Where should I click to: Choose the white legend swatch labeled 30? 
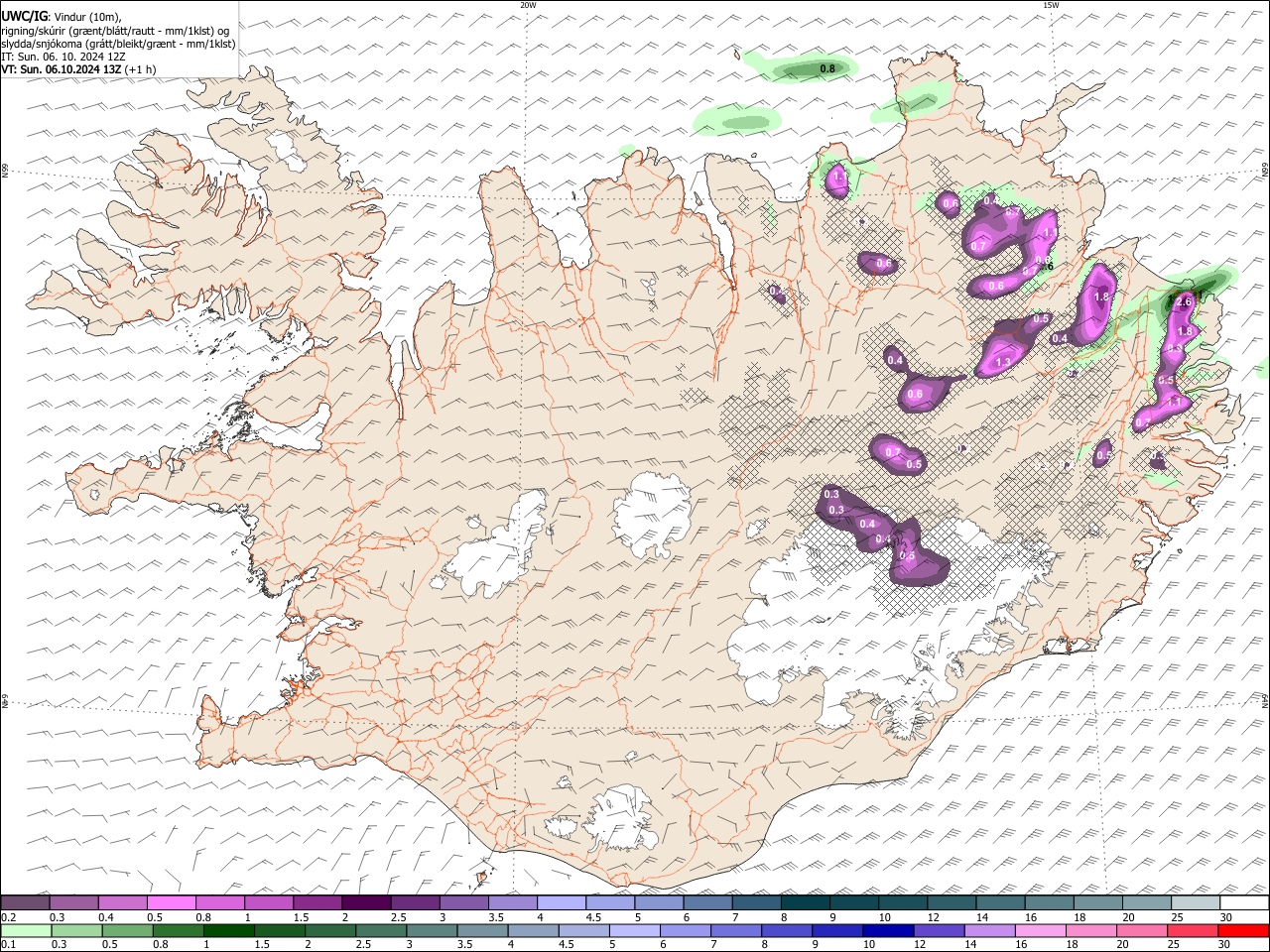point(1244,902)
